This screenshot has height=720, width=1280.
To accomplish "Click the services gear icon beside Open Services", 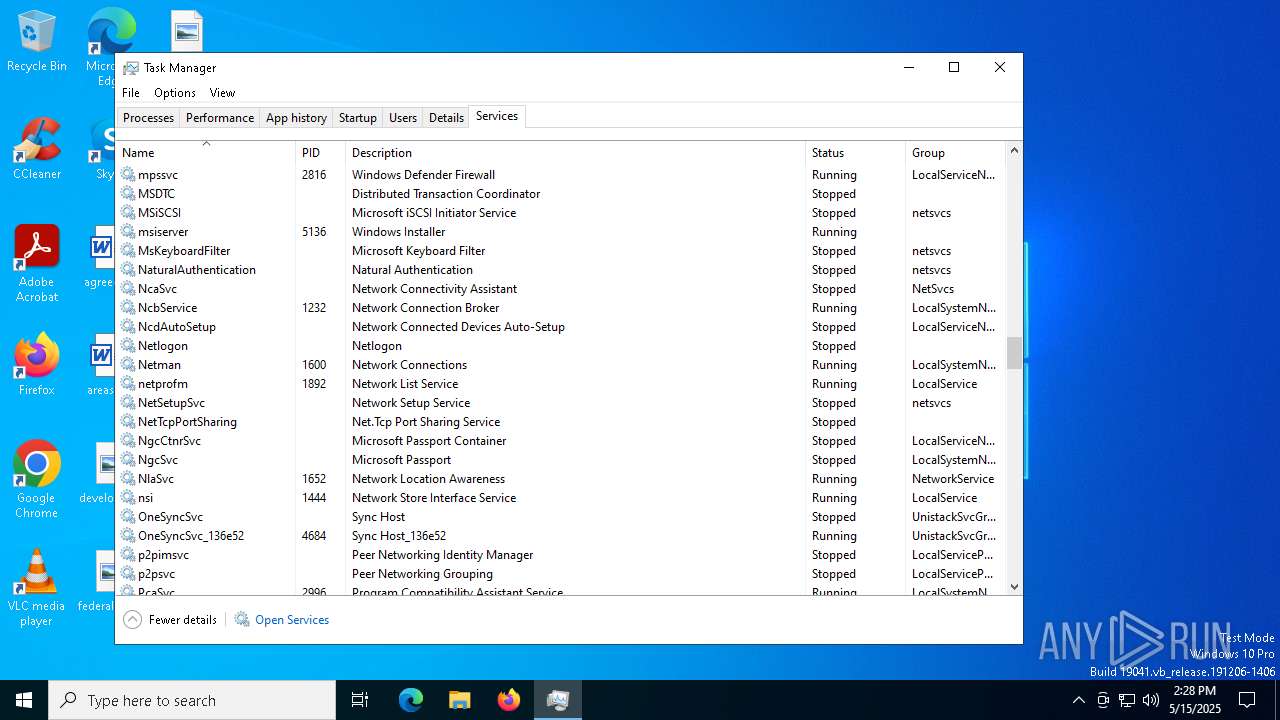I will [242, 620].
